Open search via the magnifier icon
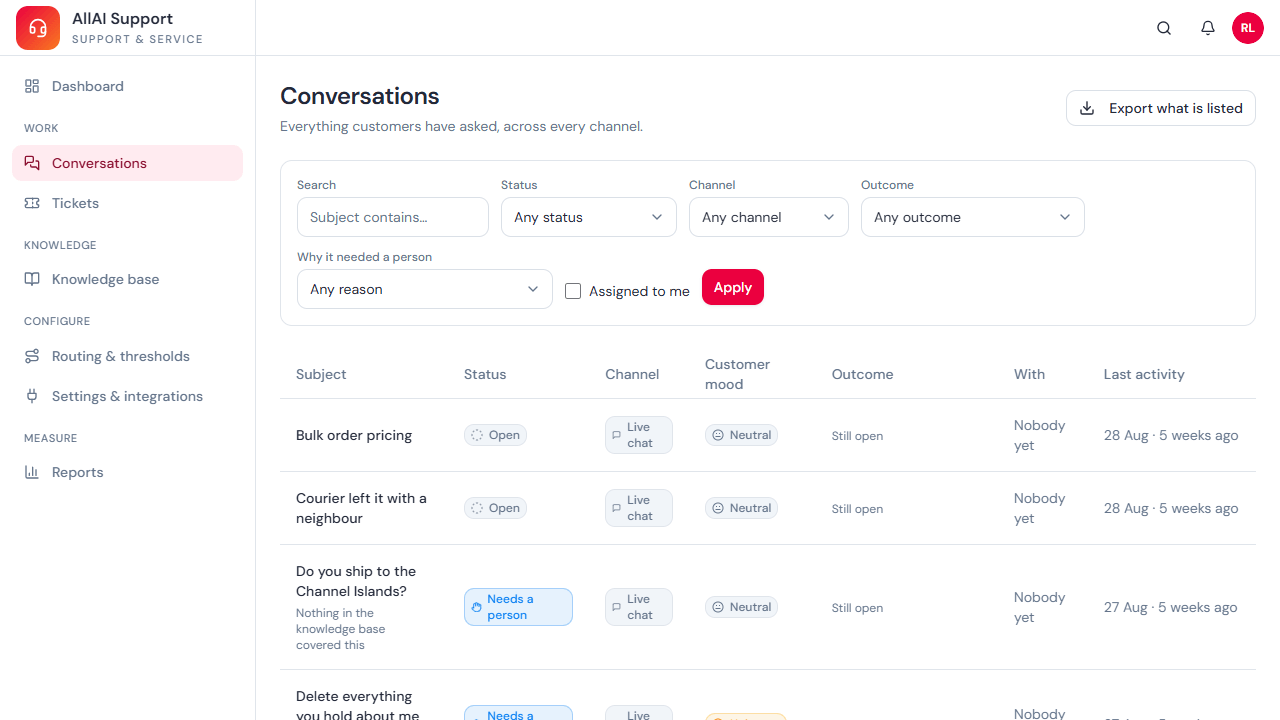Viewport: 1280px width, 720px height. [1164, 28]
